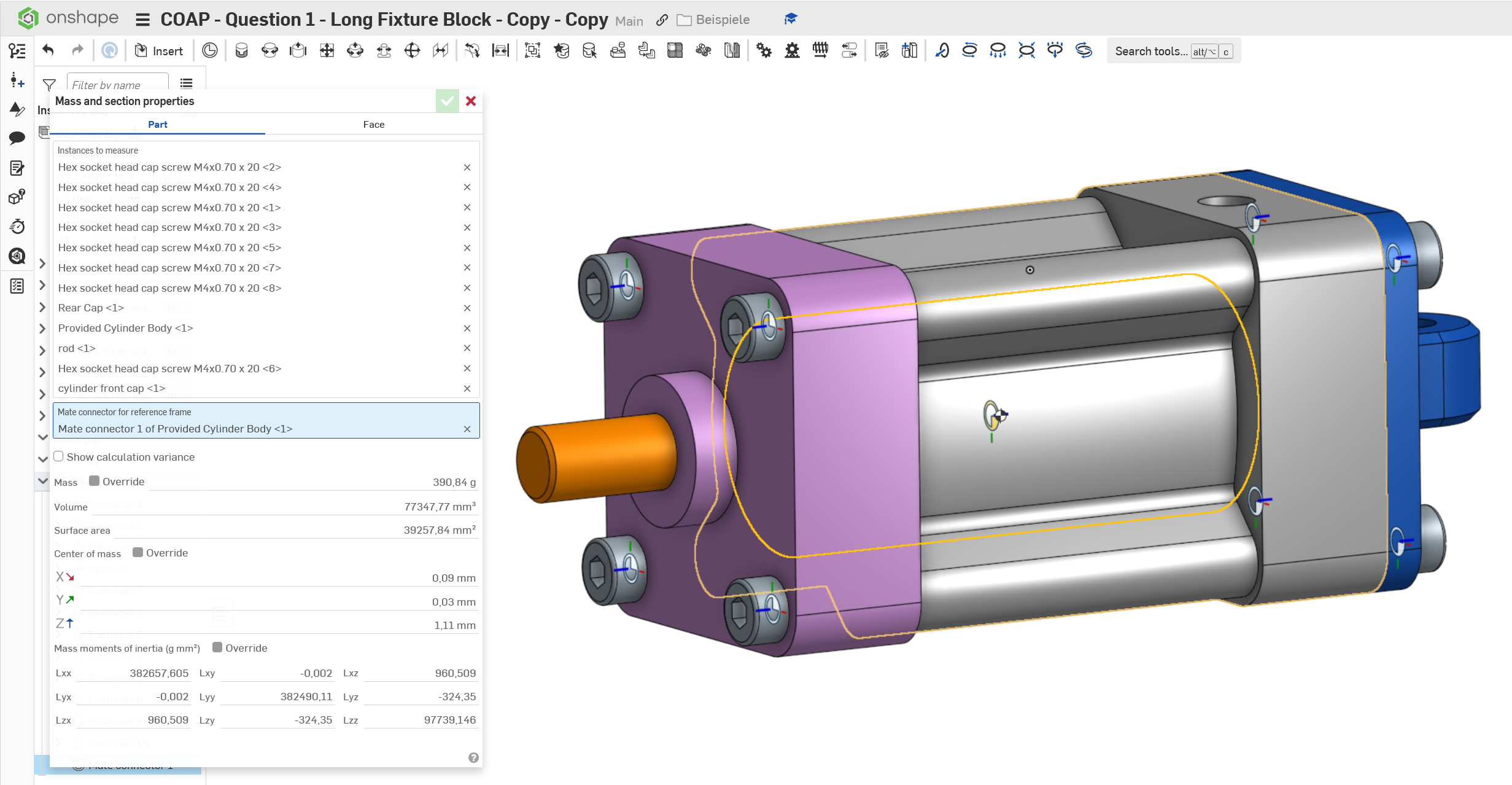Confirm with the green checkmark button

448,101
